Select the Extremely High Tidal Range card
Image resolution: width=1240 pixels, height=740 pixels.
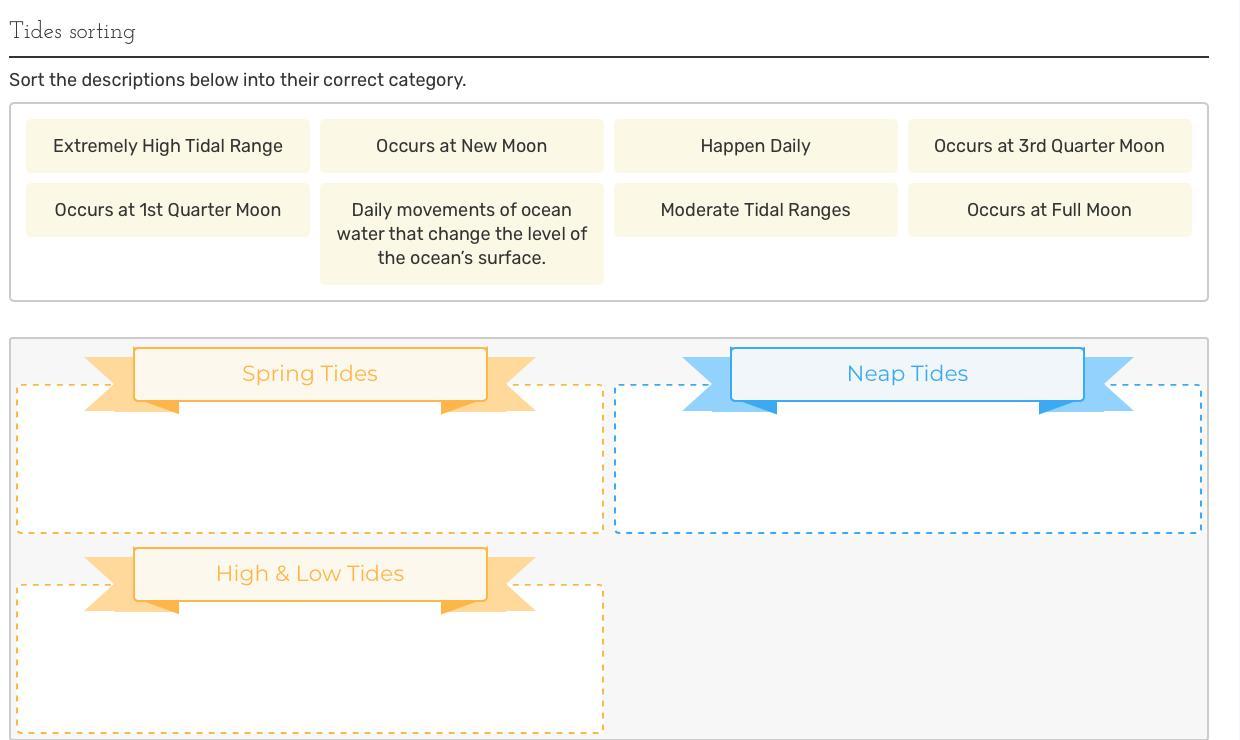click(168, 146)
